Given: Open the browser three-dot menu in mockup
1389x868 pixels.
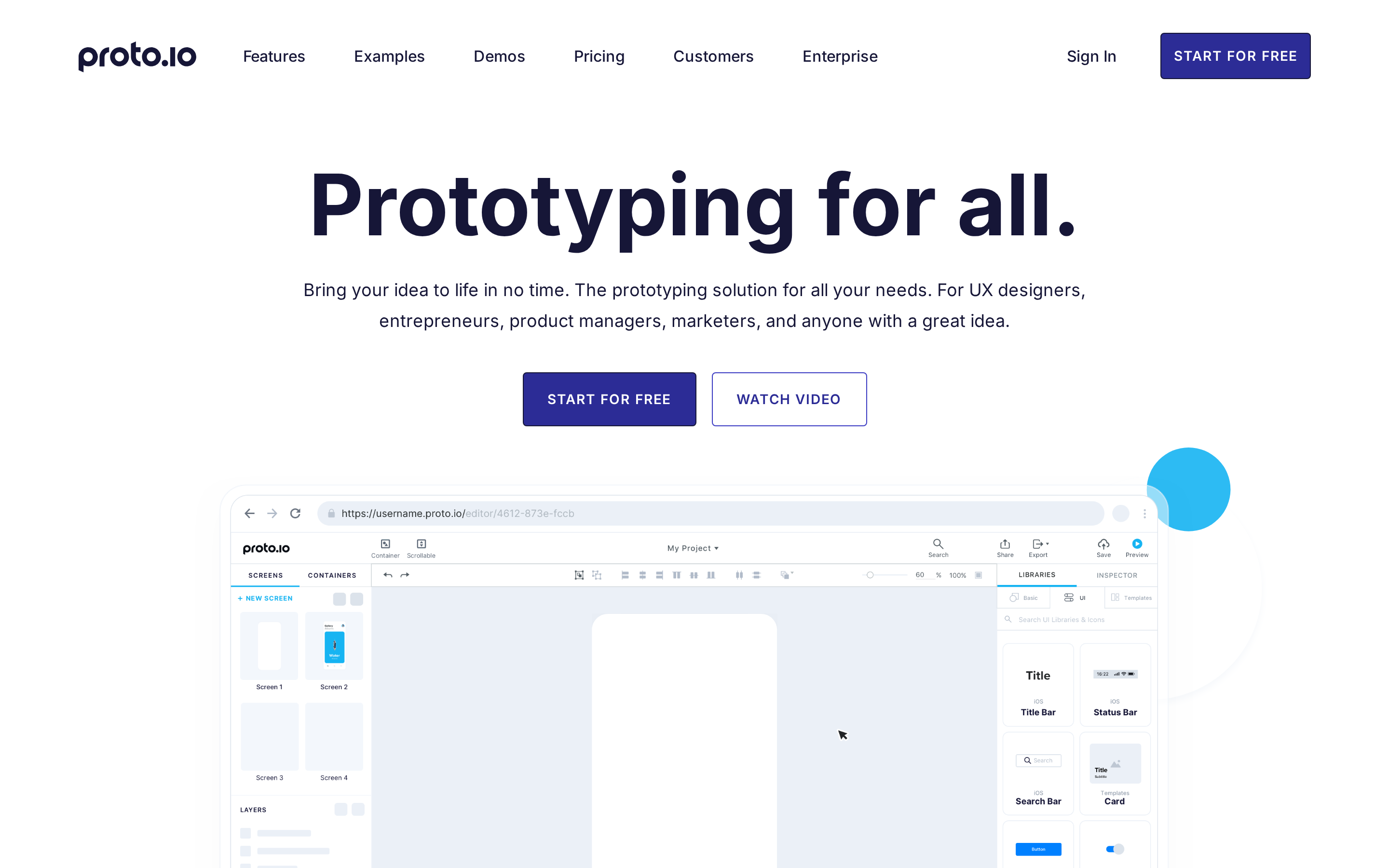Looking at the screenshot, I should click(x=1144, y=513).
